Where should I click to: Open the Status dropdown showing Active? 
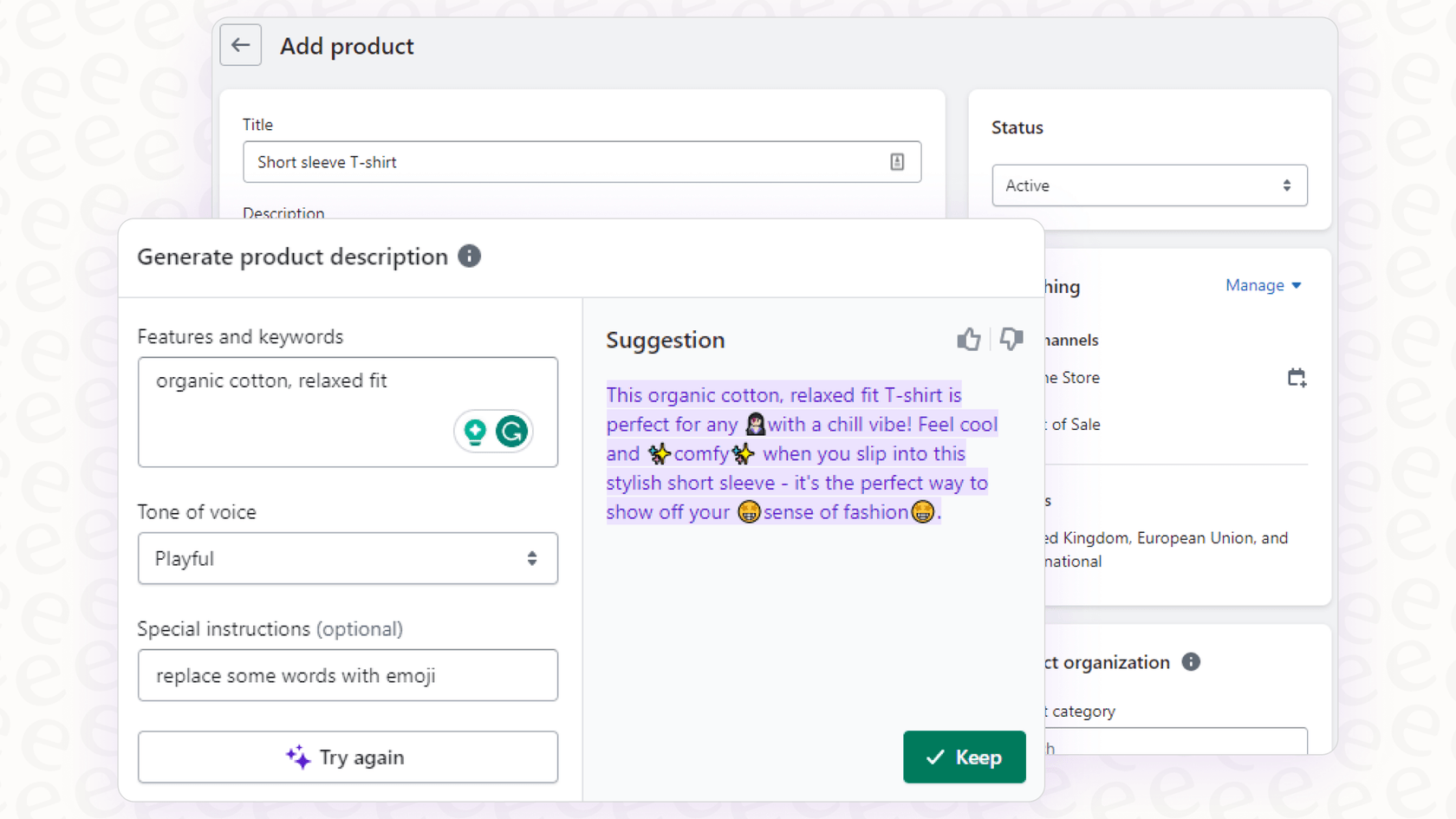click(x=1148, y=185)
